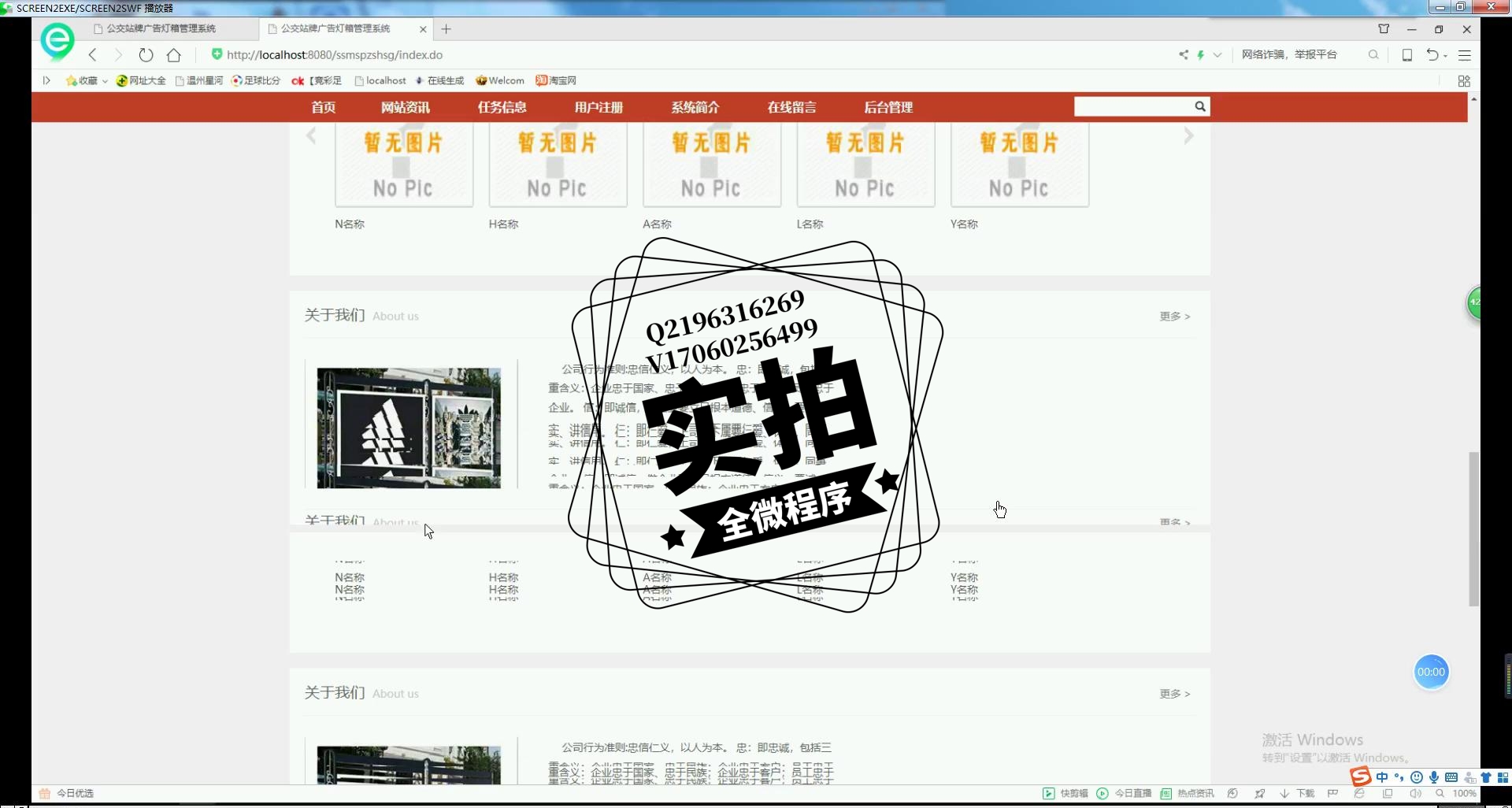Select 在线留言 in the site navigation
The image size is (1512, 808).
[791, 107]
